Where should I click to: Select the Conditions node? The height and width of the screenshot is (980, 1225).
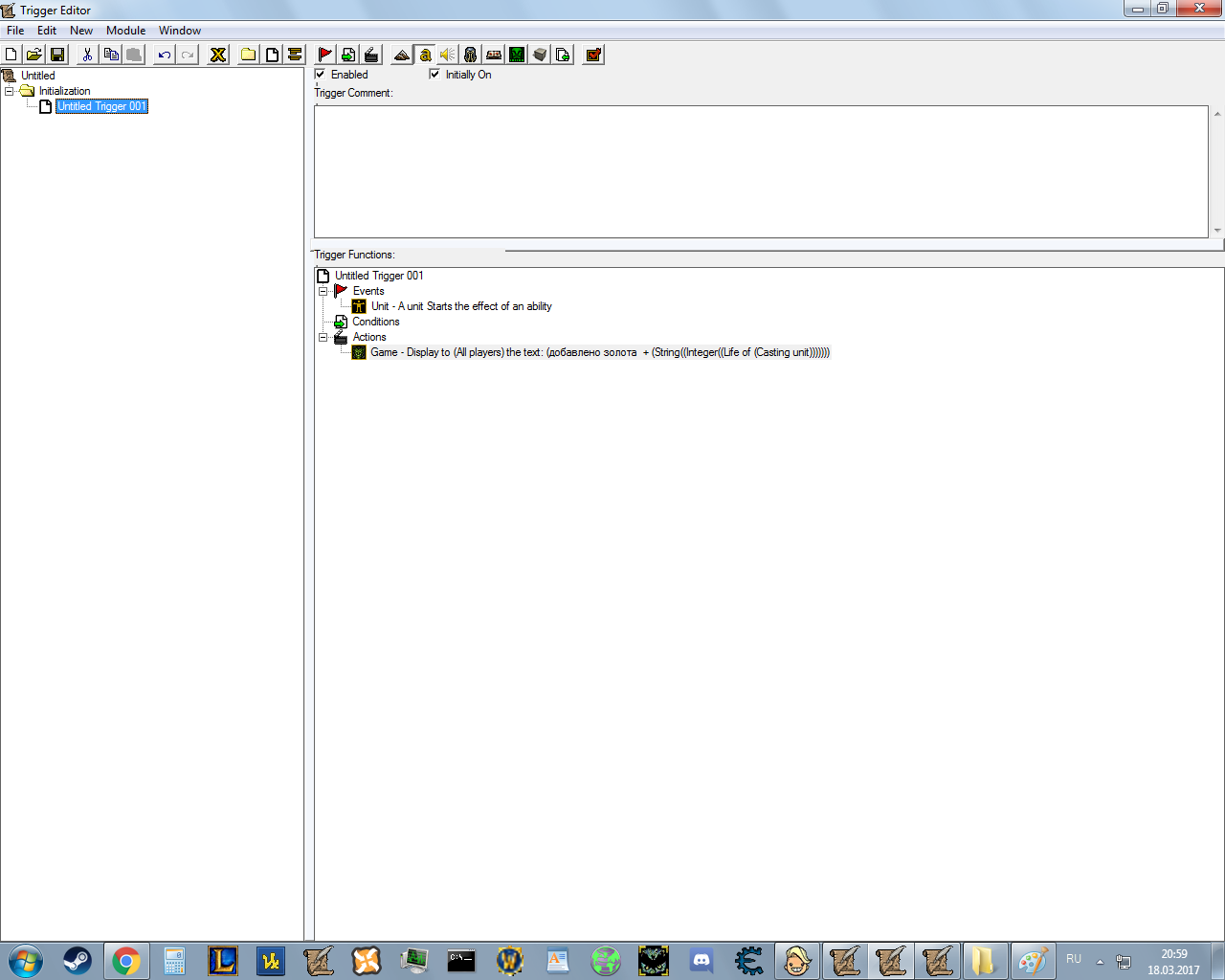pyautogui.click(x=375, y=322)
